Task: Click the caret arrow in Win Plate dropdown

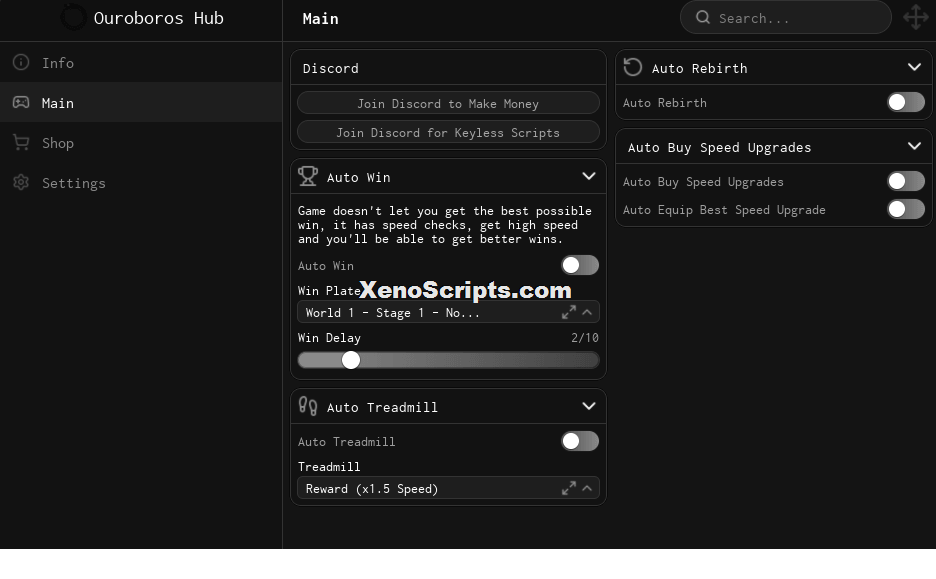Action: pos(587,312)
